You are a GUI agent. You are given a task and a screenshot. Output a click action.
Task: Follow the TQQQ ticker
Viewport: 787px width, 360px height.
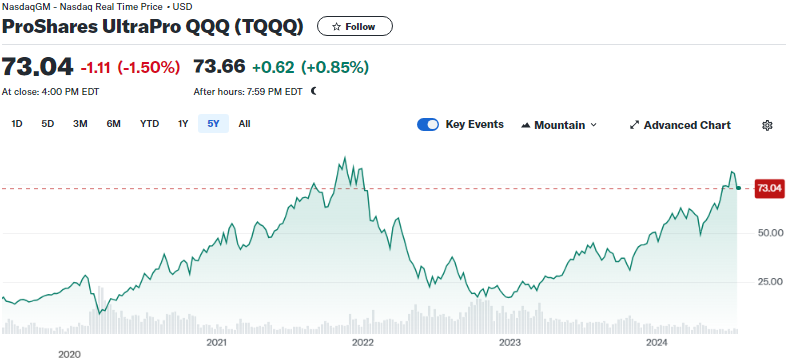coord(355,27)
